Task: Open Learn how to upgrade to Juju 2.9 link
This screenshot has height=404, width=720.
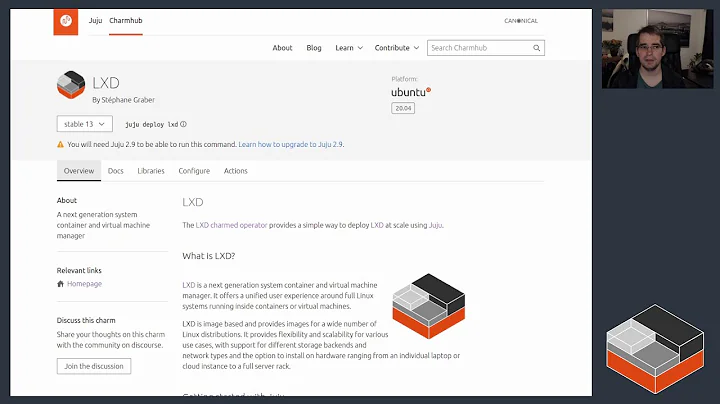Action: point(290,144)
